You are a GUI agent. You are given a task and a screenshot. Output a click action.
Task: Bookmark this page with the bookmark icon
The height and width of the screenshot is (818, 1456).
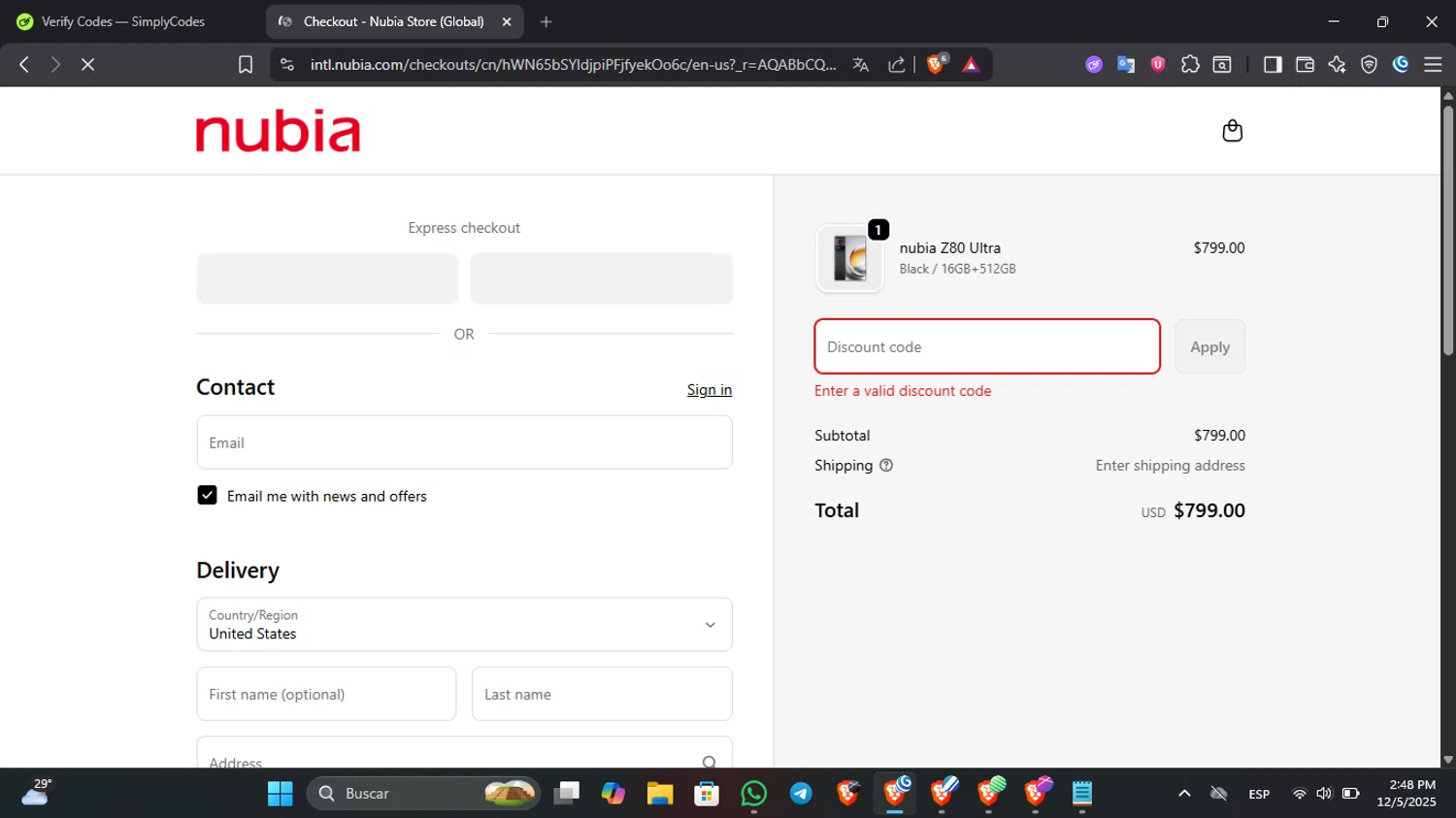pos(246,64)
